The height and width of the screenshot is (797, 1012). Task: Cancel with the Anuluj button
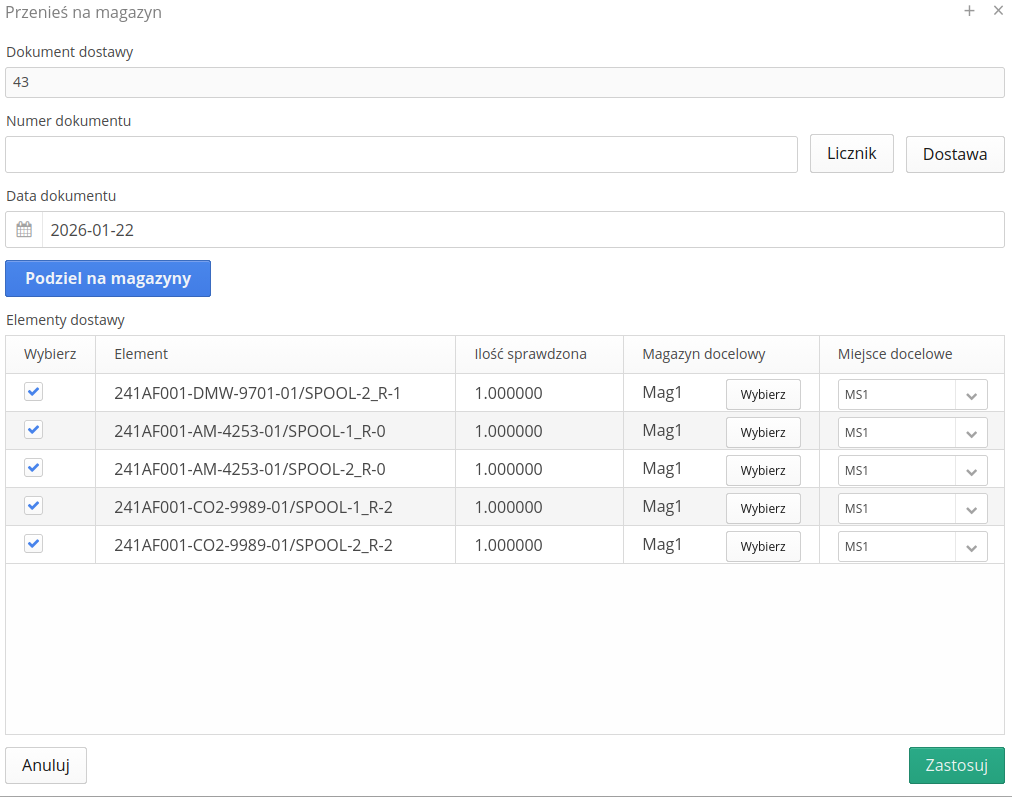46,766
